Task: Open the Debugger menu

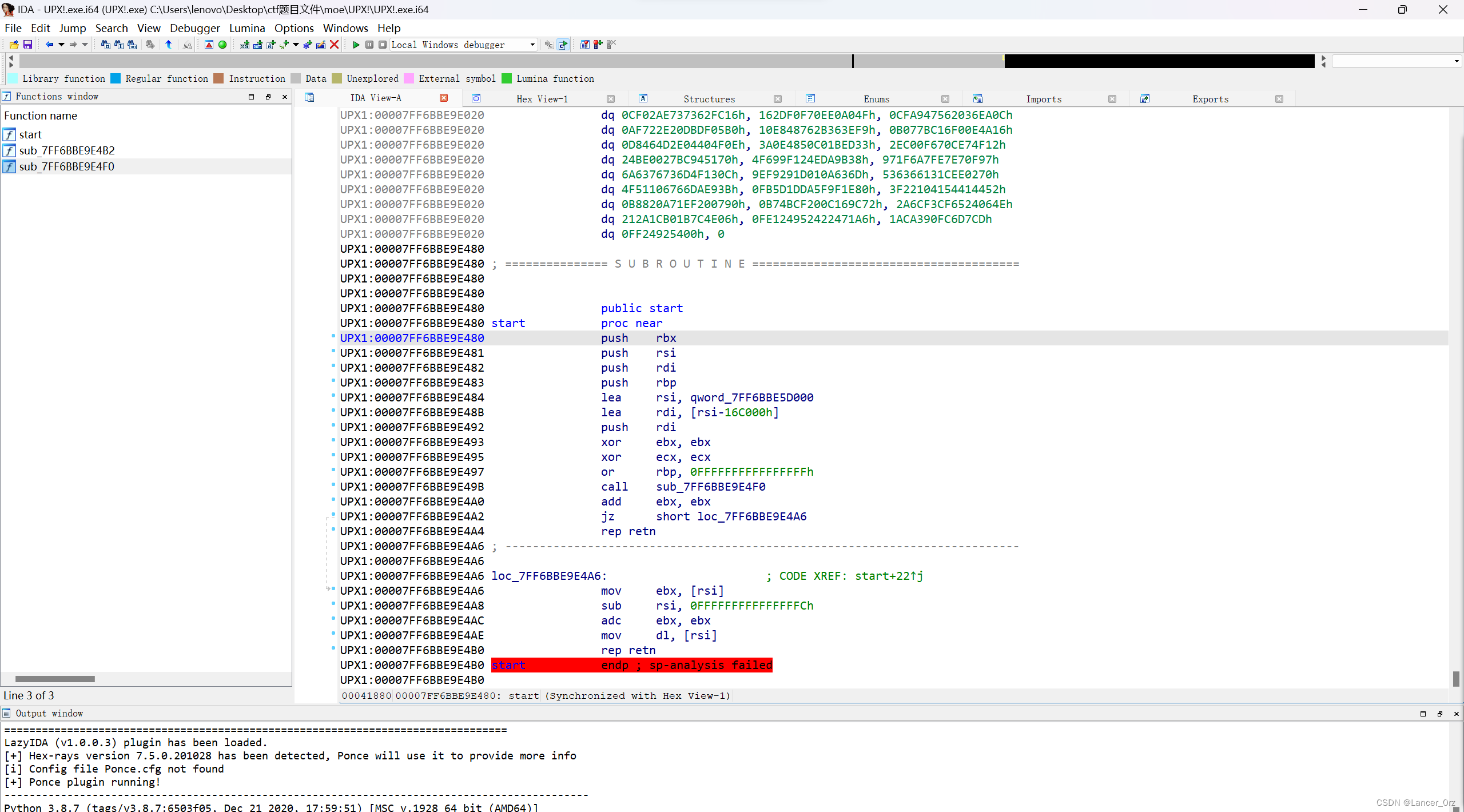Action: (194, 28)
